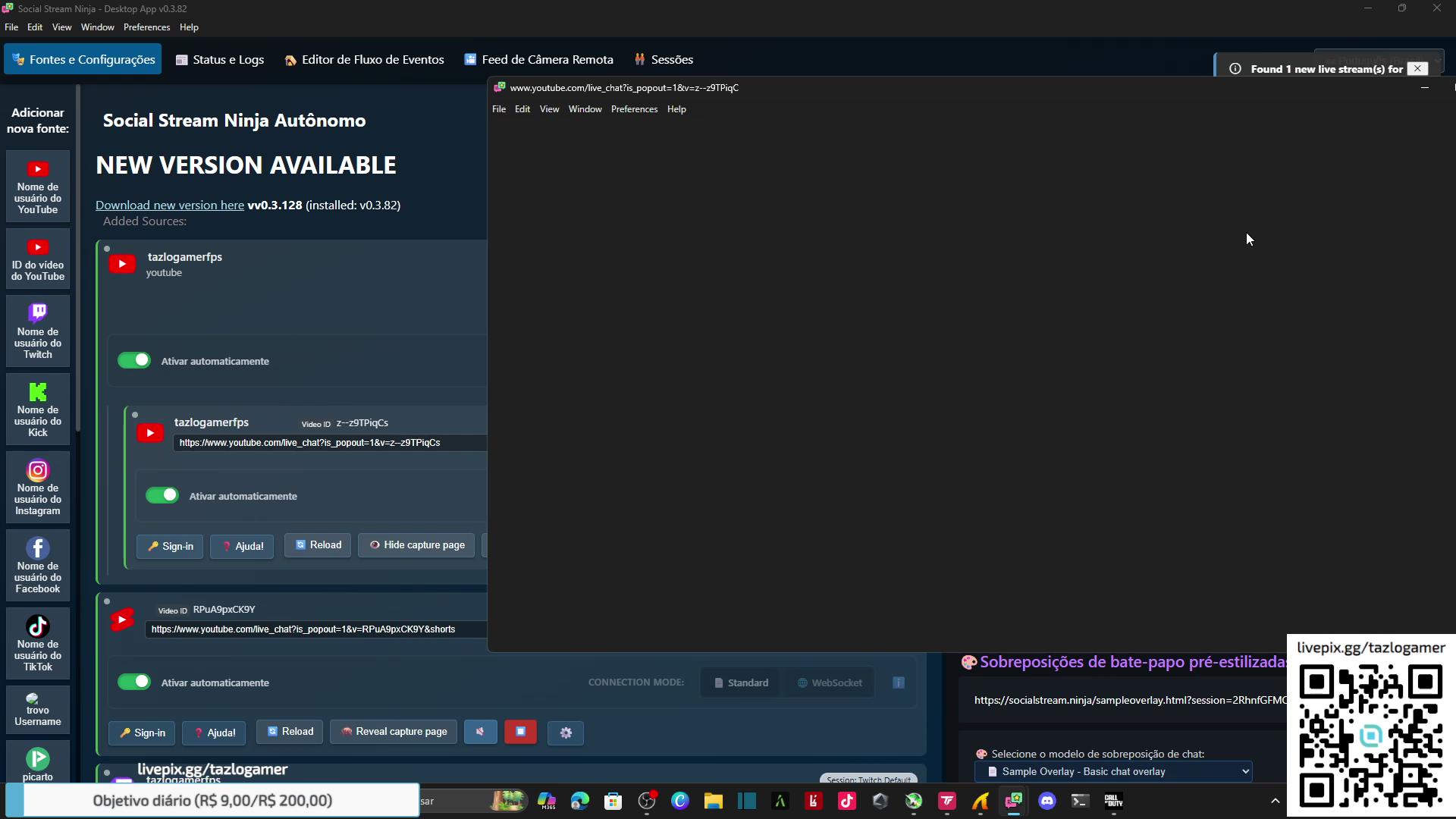The width and height of the screenshot is (1456, 819).
Task: Dismiss the new live stream notification
Action: click(x=1417, y=68)
